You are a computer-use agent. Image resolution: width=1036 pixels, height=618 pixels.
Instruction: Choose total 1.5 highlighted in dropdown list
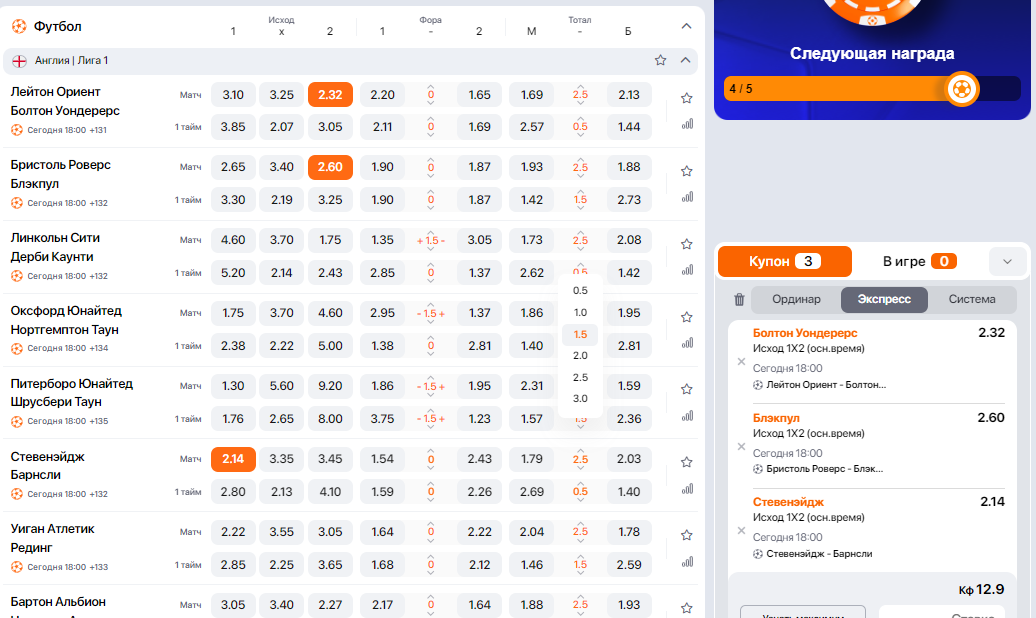580,334
